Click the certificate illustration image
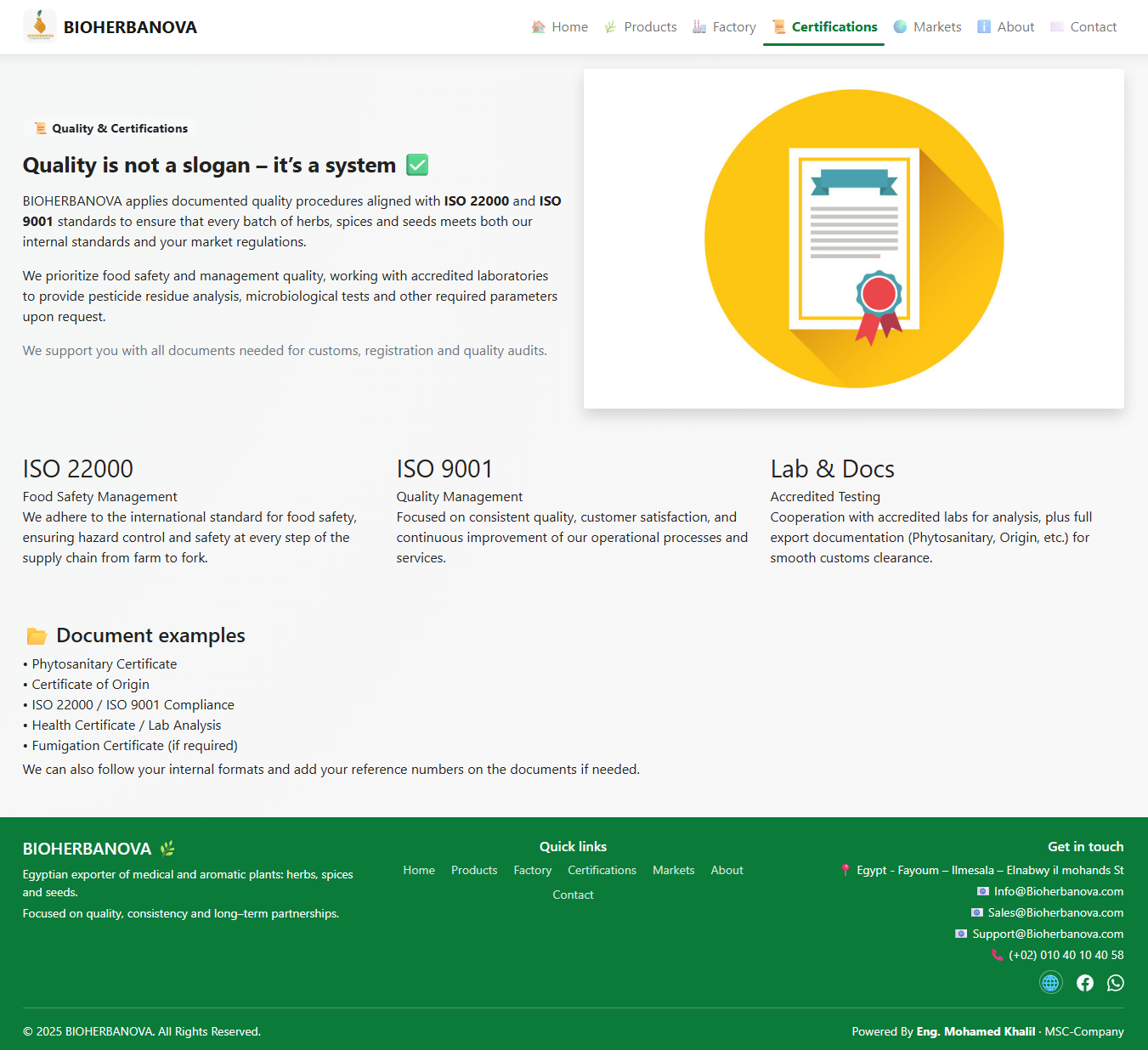Viewport: 1148px width, 1050px height. pyautogui.click(x=854, y=239)
